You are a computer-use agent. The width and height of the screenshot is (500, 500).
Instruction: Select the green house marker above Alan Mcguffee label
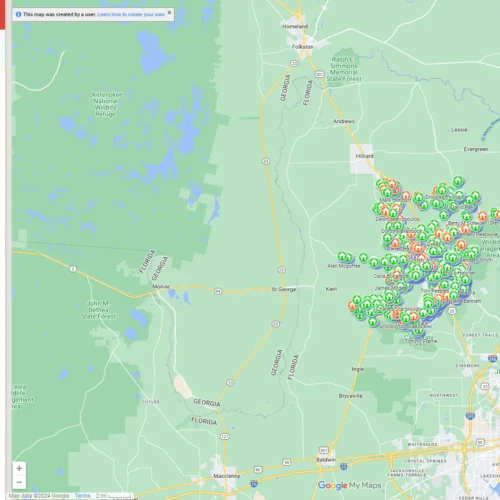point(342,256)
